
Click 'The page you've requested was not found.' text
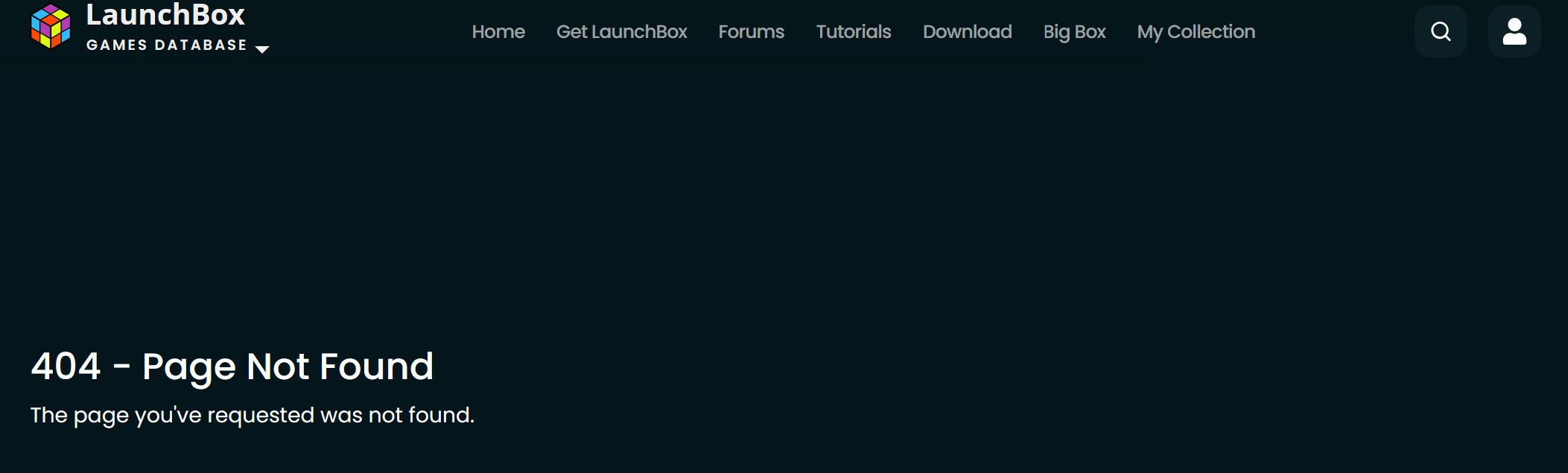(x=252, y=415)
